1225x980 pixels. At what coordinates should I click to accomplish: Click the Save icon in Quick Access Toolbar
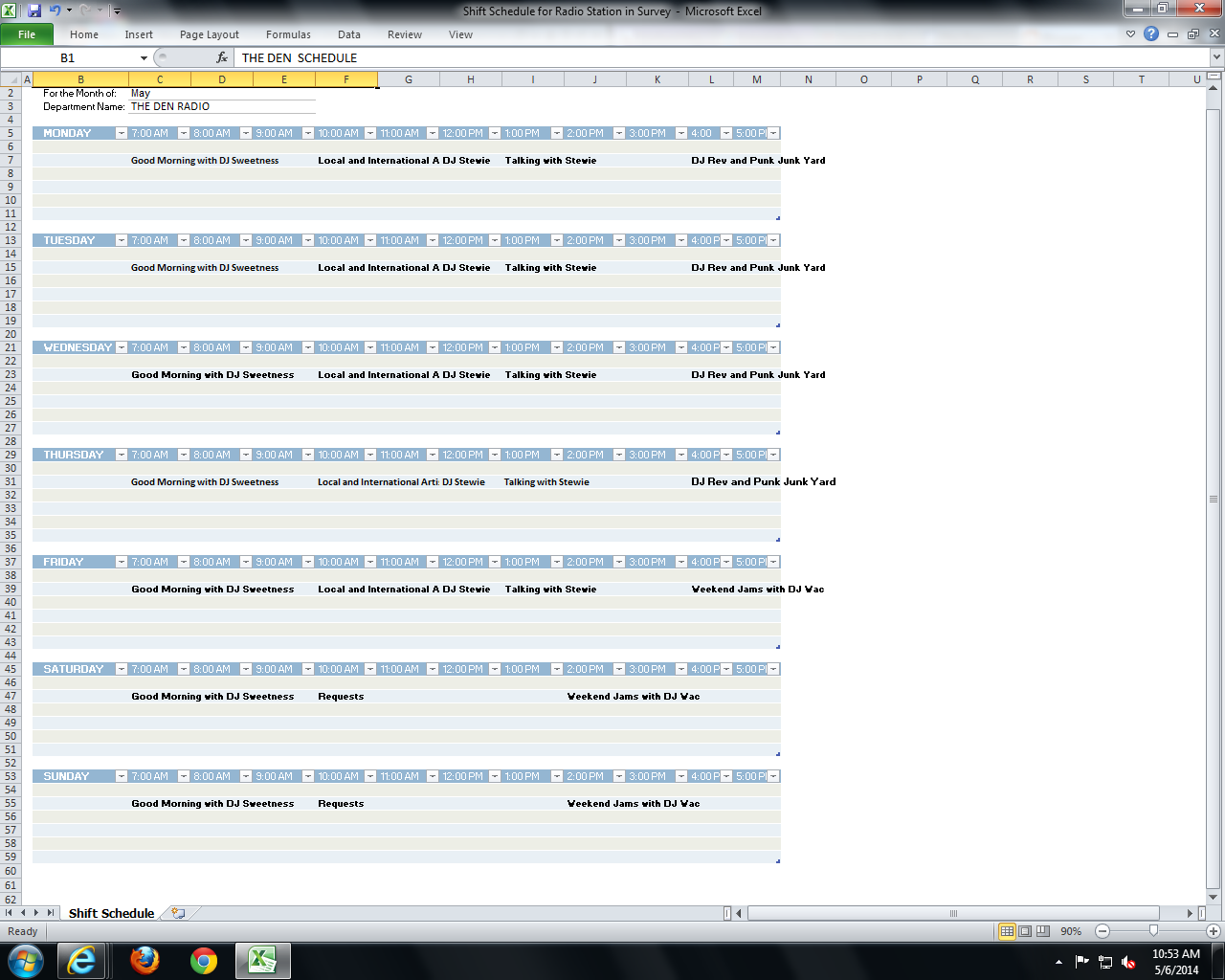34,11
